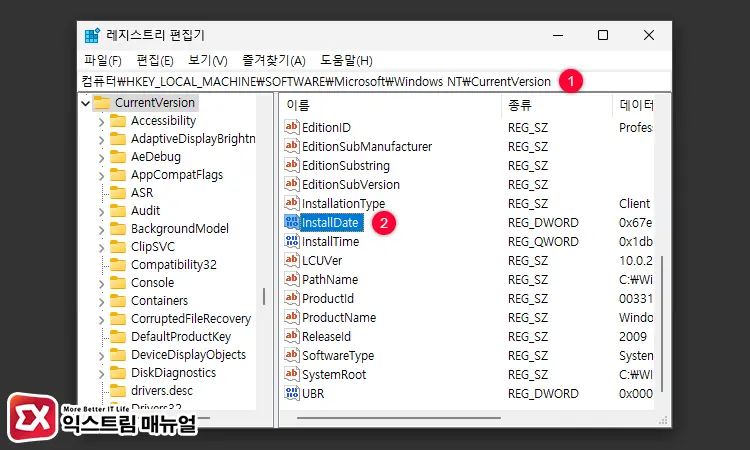Collapse the CurrentVersion tree node
The height and width of the screenshot is (450, 750).
click(x=86, y=103)
